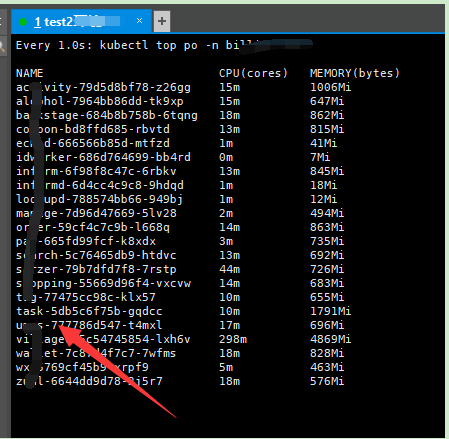Click the 1791Mi memory value
449x439 pixels.
(x=330, y=311)
